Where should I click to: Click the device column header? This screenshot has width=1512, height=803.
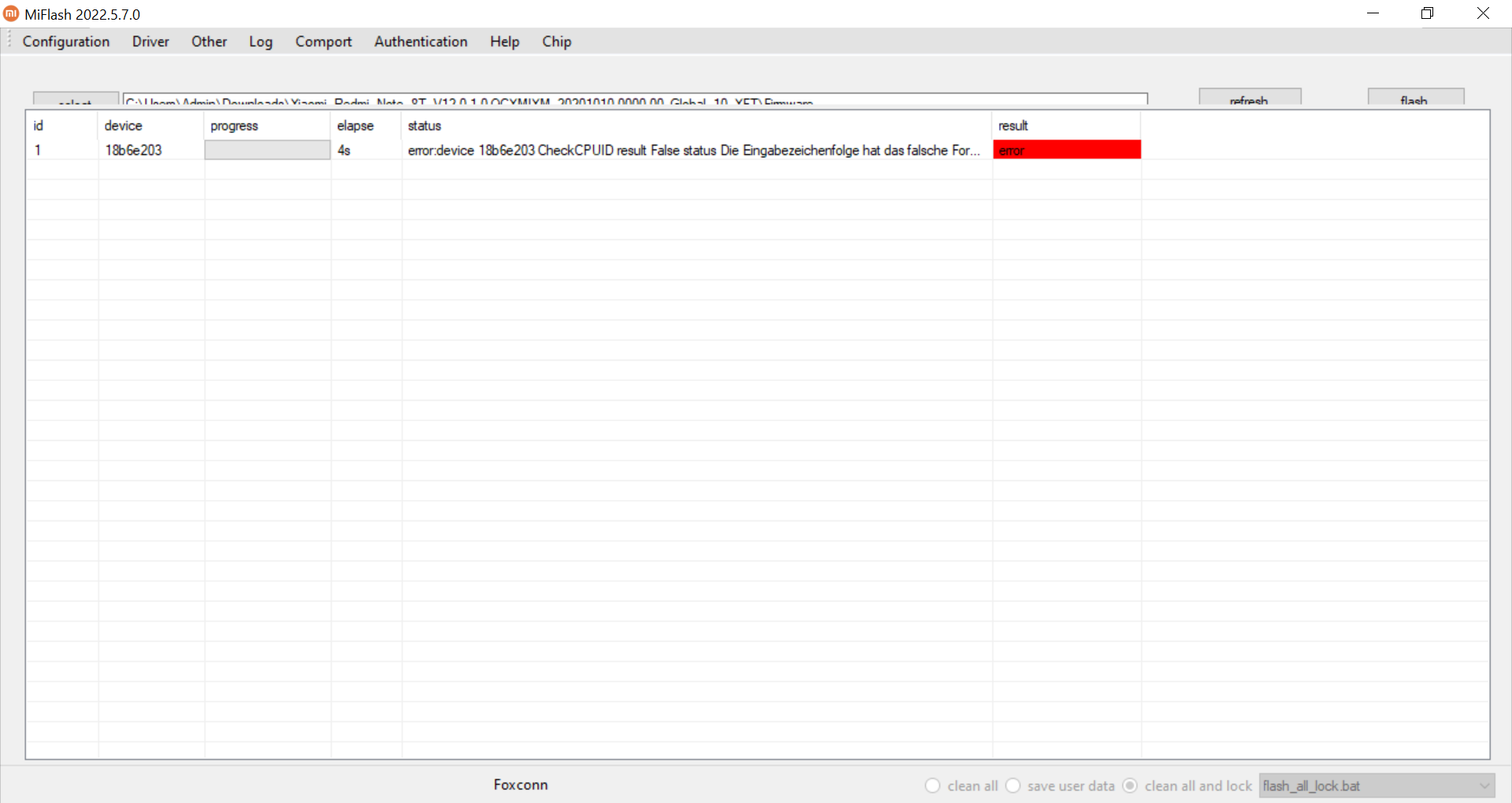[x=151, y=126]
